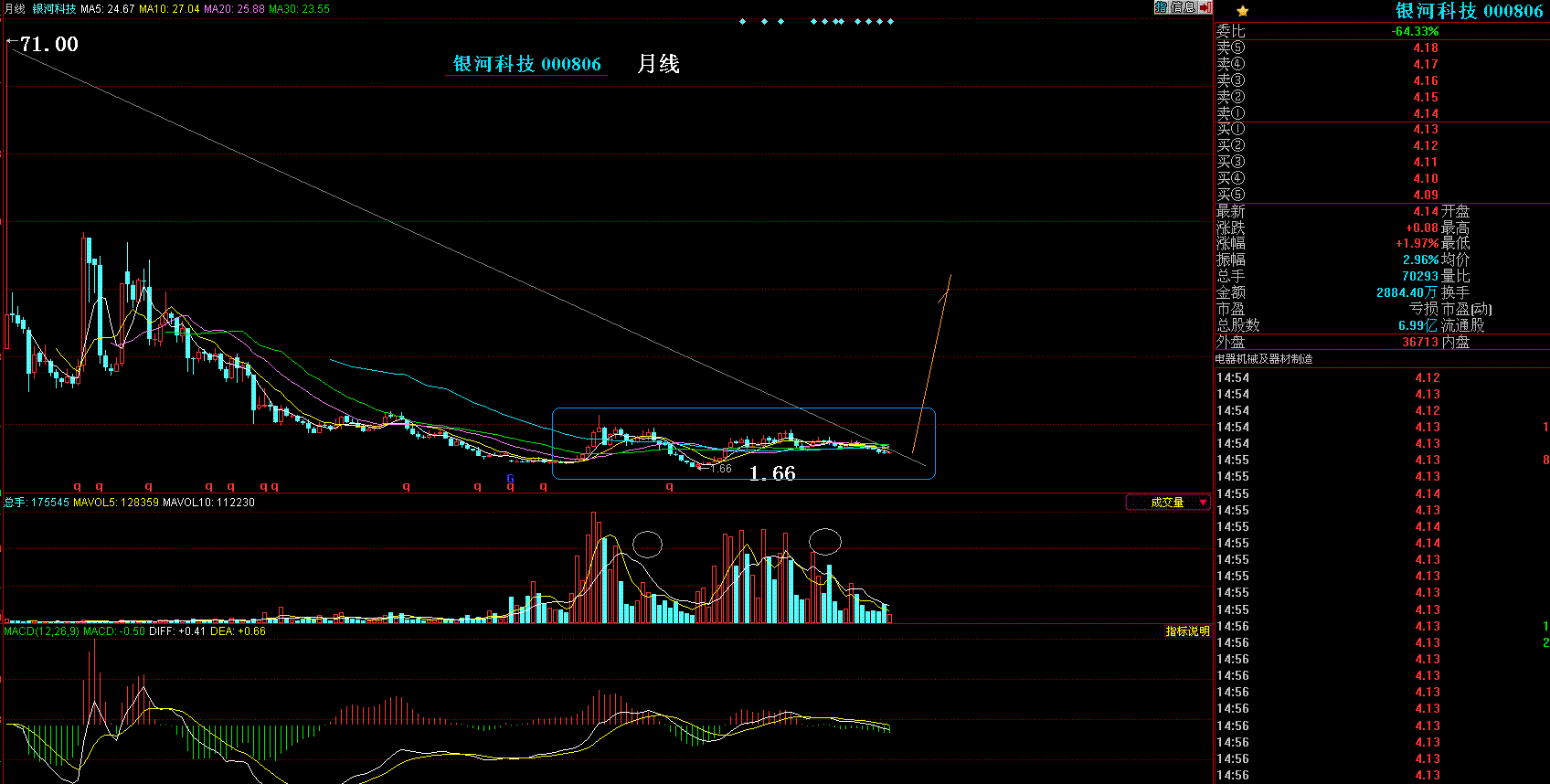Click the 外盘 value 36713
Screen dimensions: 1550x784
point(1420,343)
